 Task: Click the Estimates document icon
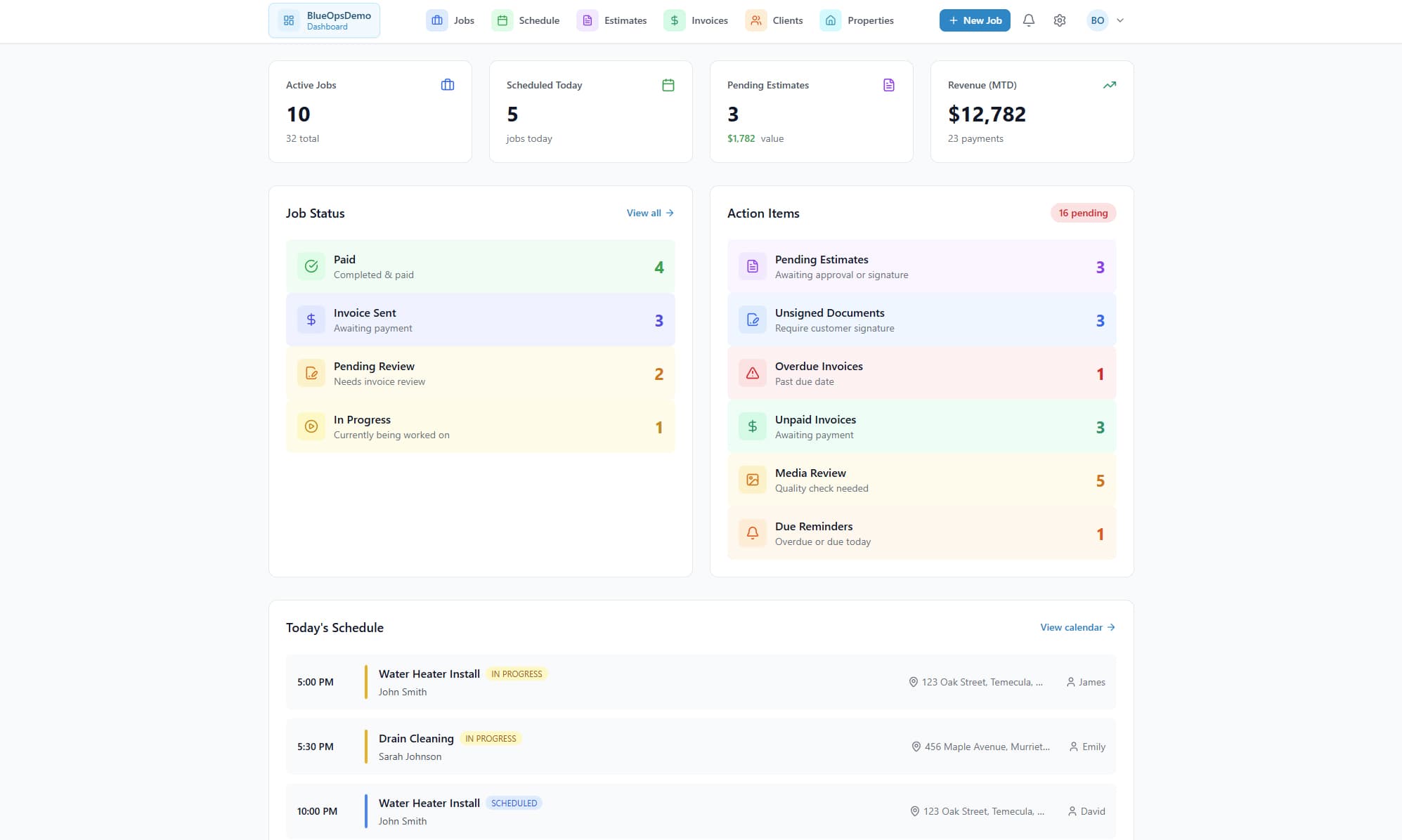click(586, 20)
